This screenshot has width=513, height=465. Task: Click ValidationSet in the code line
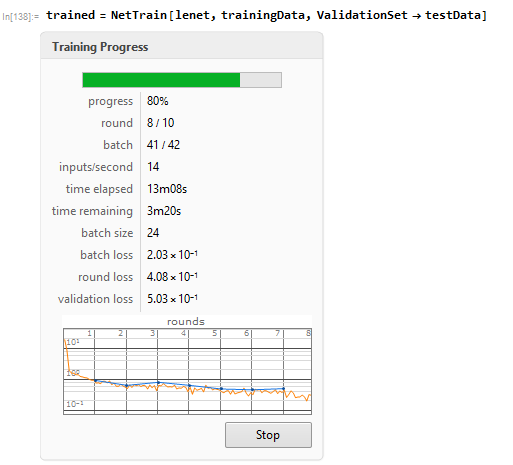362,15
